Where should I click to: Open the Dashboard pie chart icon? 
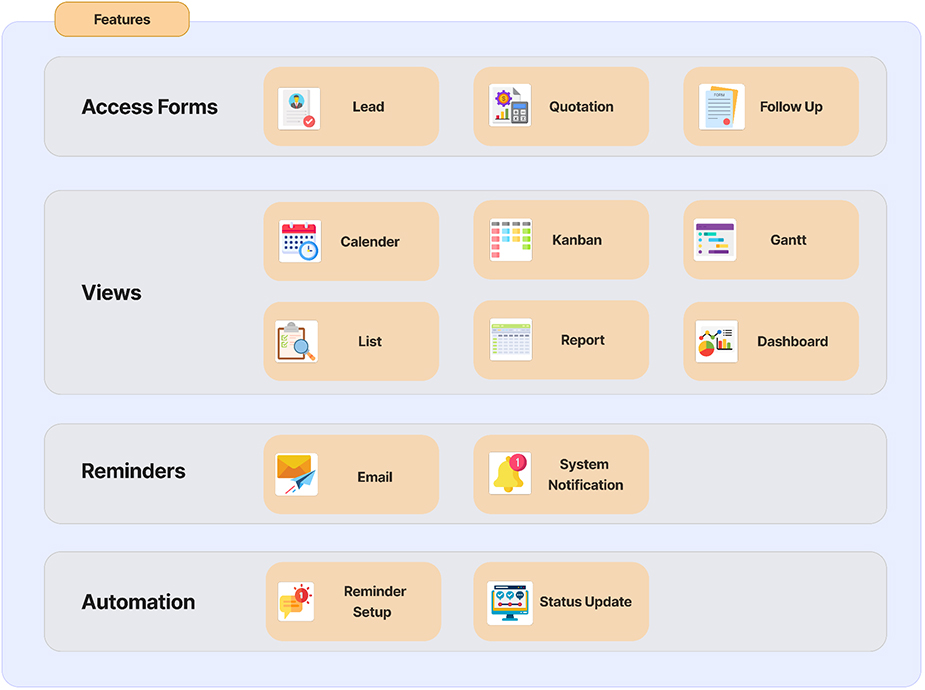pos(716,341)
